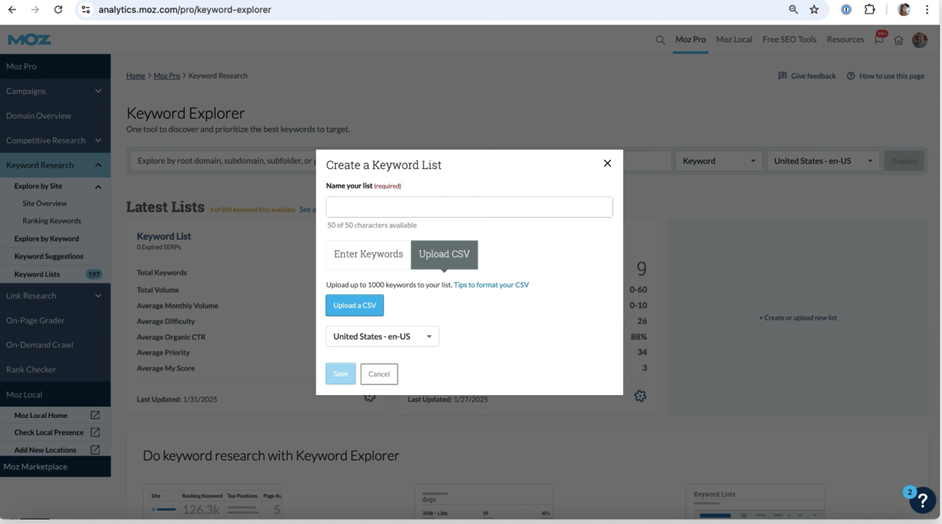Click the gear icon on keyword list card
This screenshot has width=942, height=524.
(x=640, y=396)
